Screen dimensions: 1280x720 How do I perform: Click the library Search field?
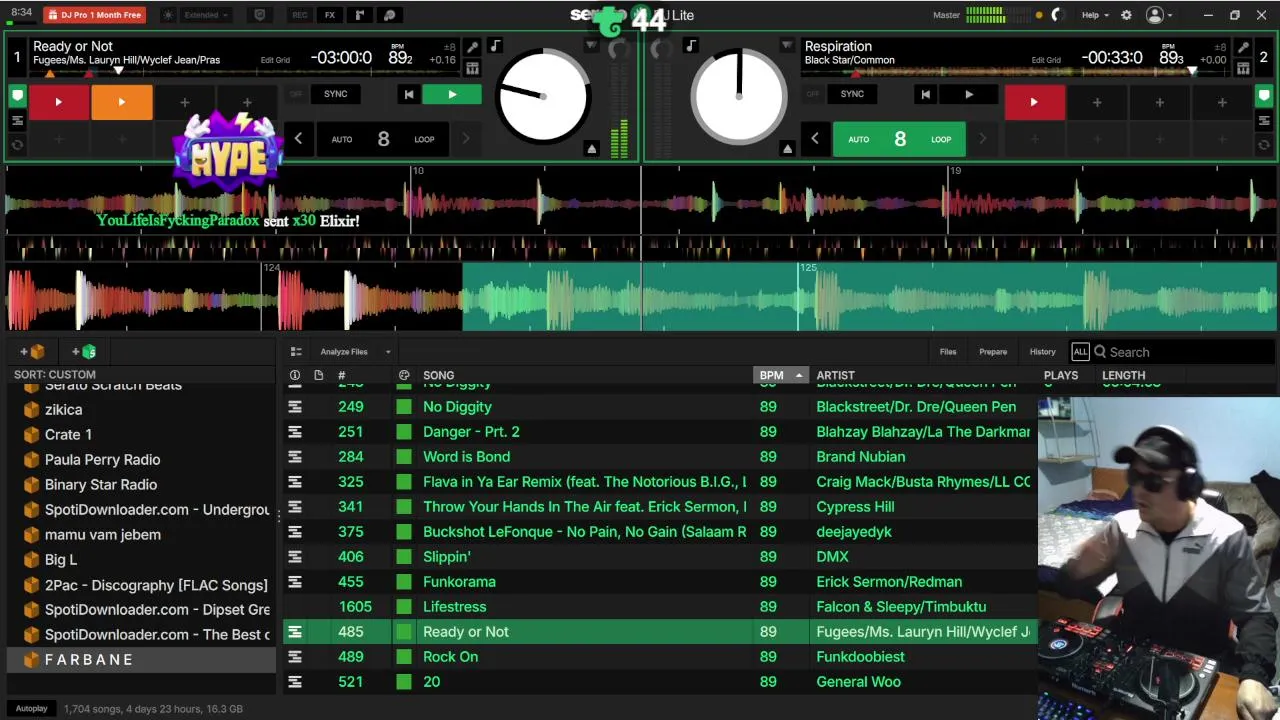(1185, 352)
